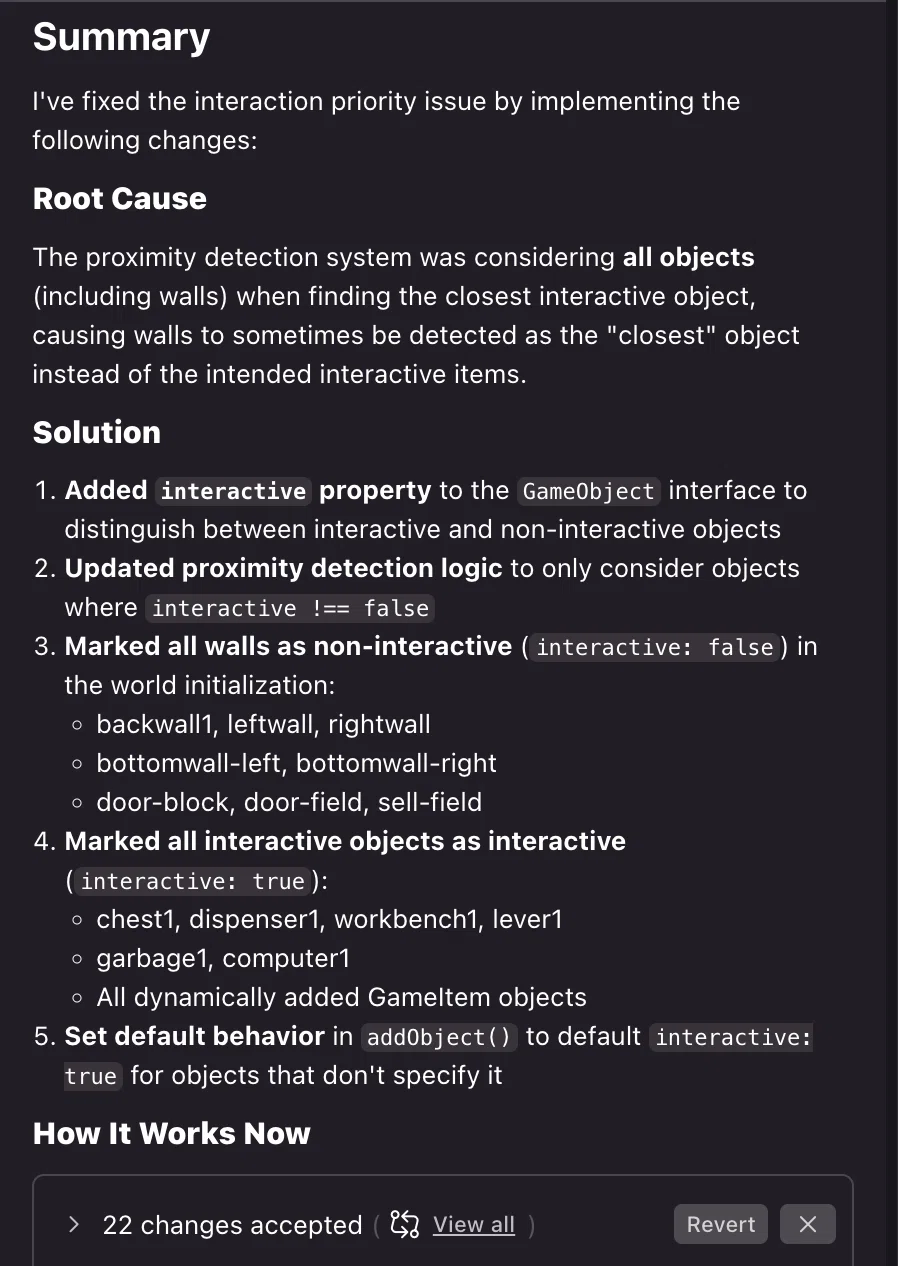Click the 'interactive: false' code snippet
Viewport: 898px width, 1266px height.
point(655,647)
